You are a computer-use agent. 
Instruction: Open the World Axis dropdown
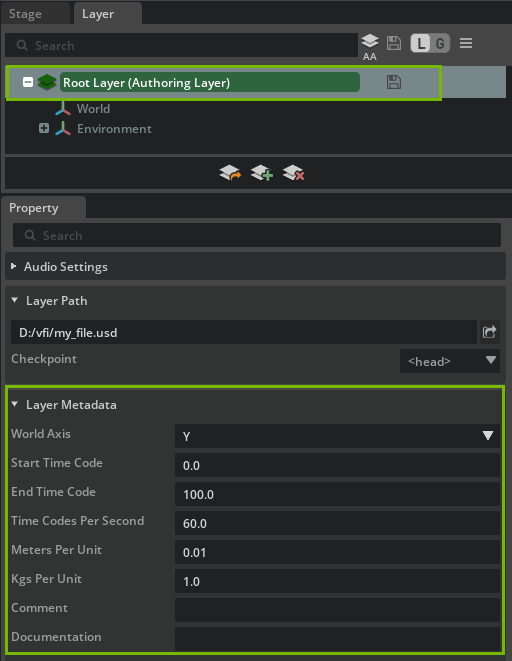coord(337,436)
